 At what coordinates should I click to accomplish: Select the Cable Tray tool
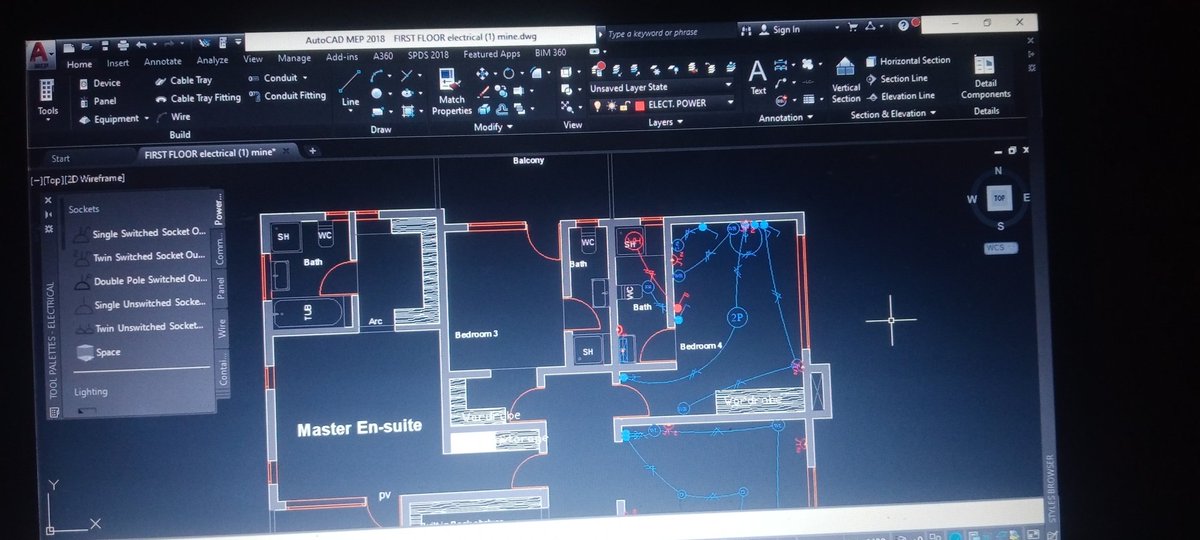coord(183,80)
